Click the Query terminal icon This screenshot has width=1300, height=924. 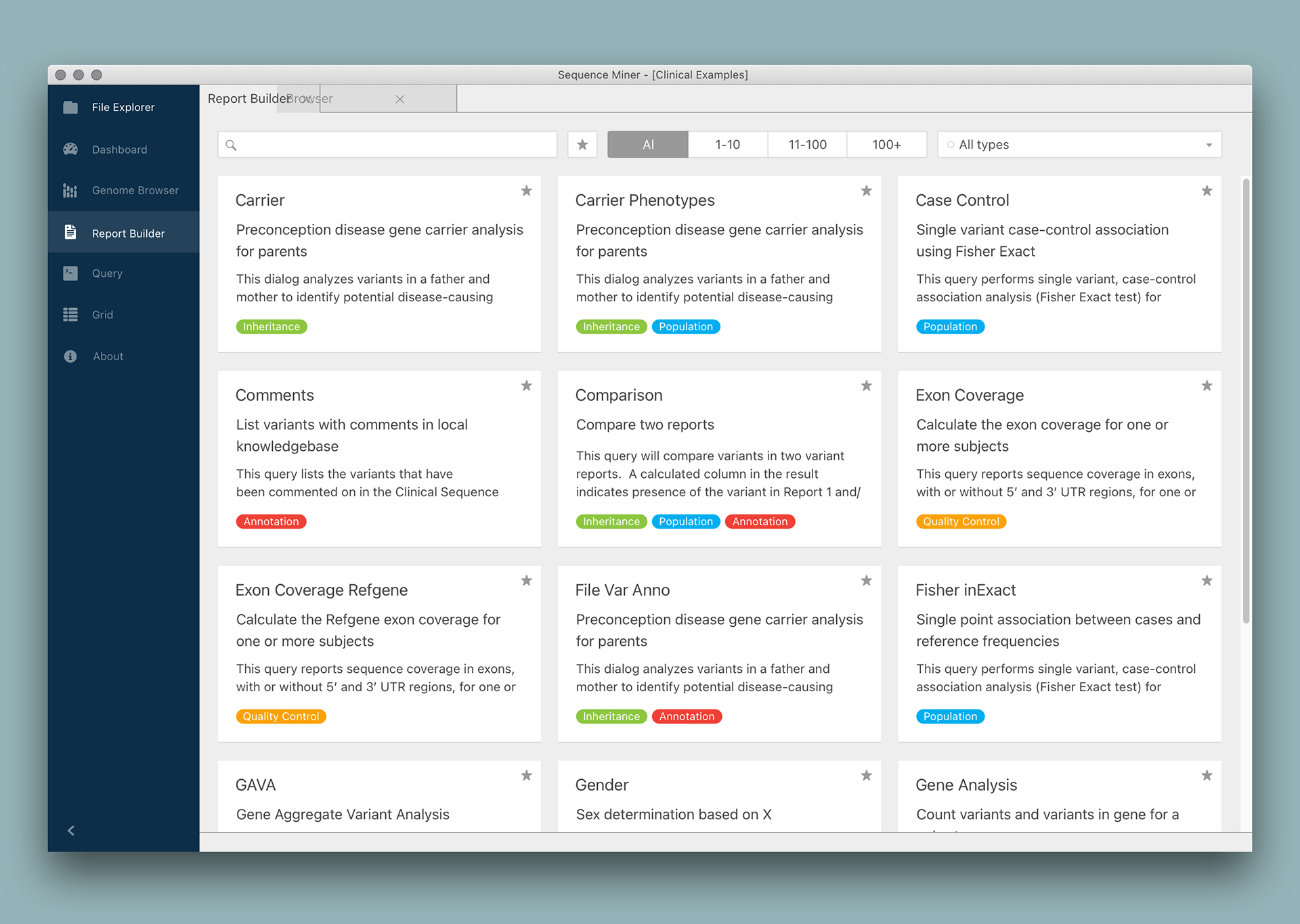pyautogui.click(x=70, y=273)
